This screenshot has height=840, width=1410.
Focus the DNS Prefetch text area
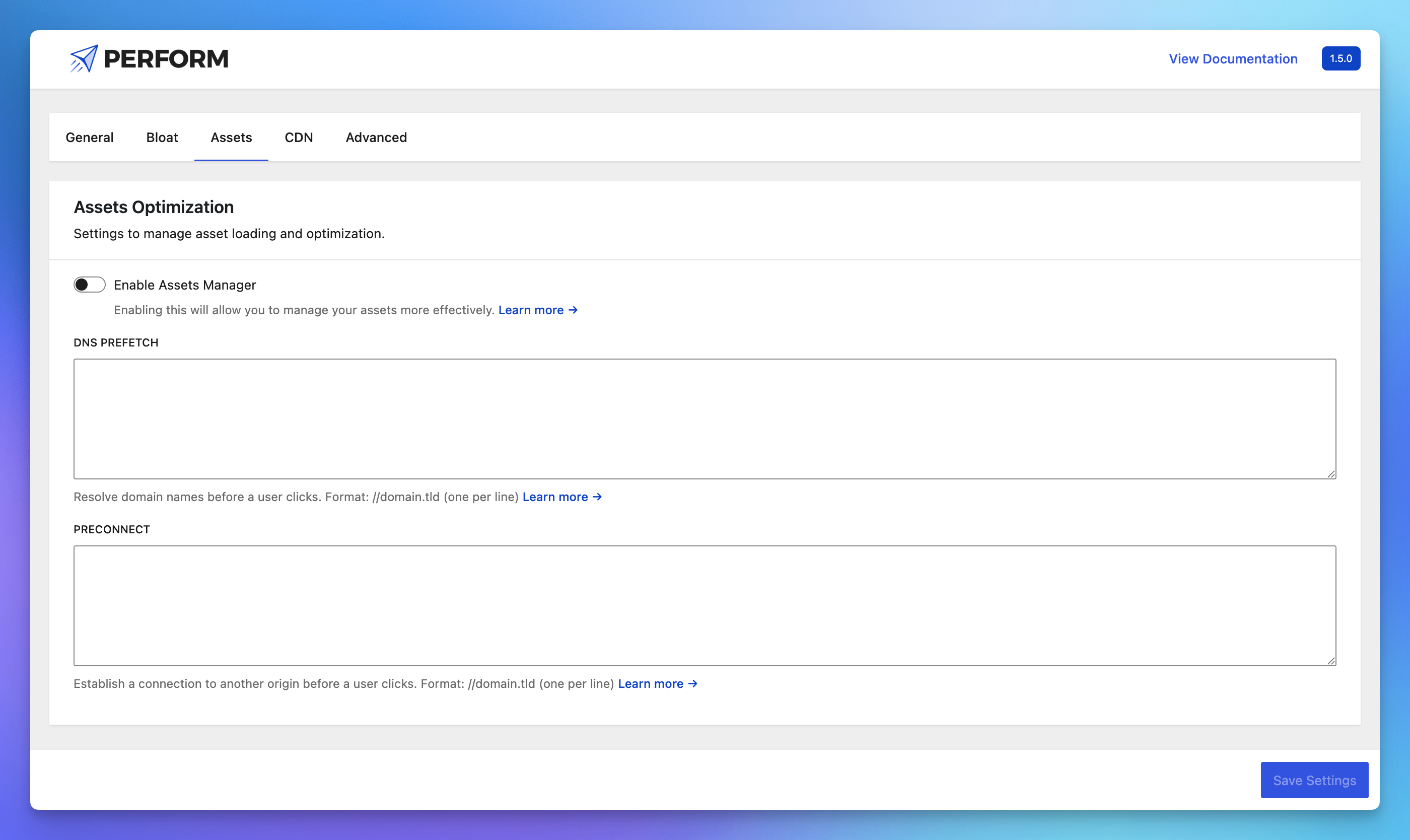[704, 419]
